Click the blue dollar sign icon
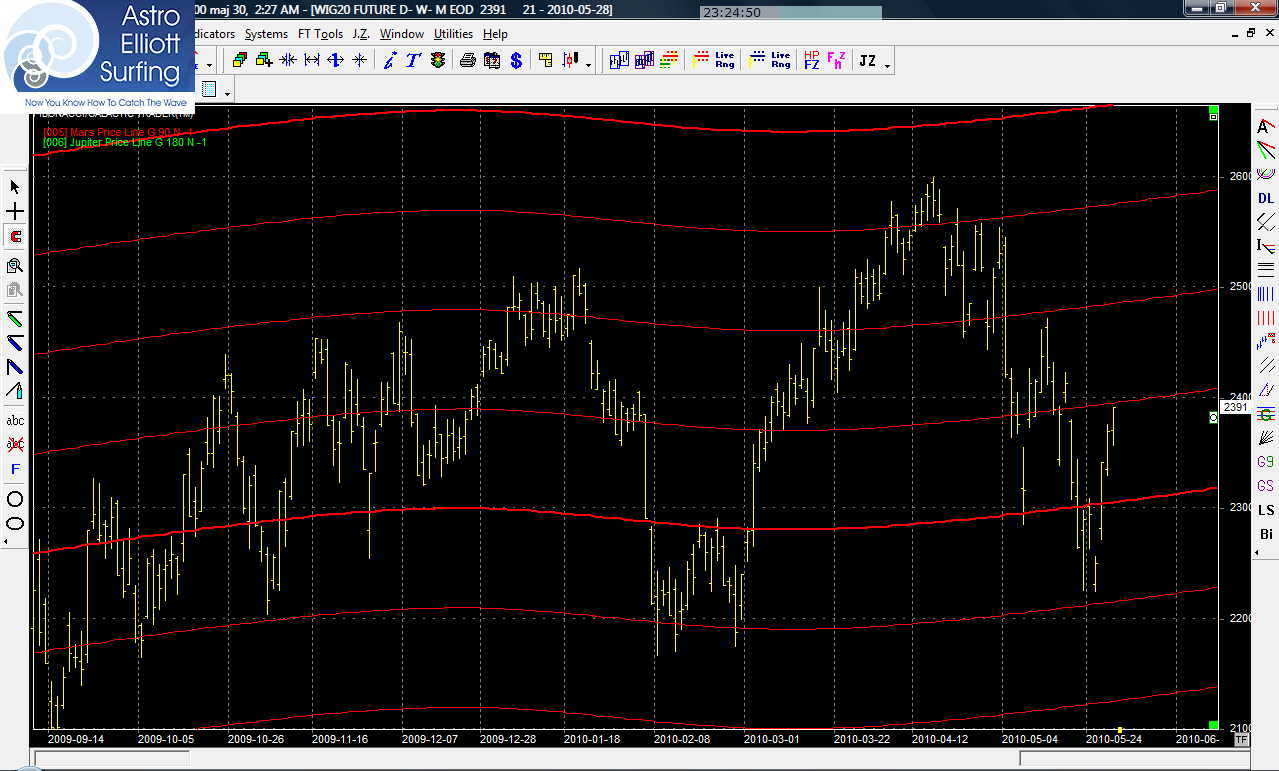 tap(516, 60)
